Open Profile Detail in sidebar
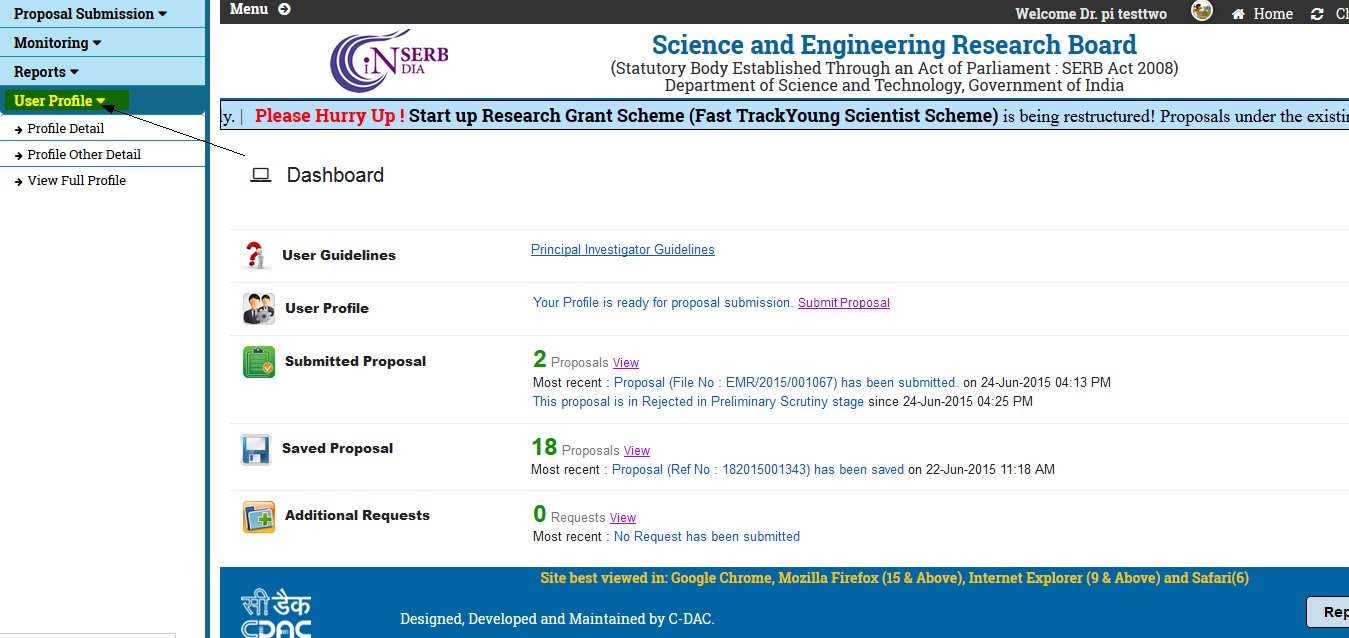Image resolution: width=1349 pixels, height=638 pixels. 66,129
